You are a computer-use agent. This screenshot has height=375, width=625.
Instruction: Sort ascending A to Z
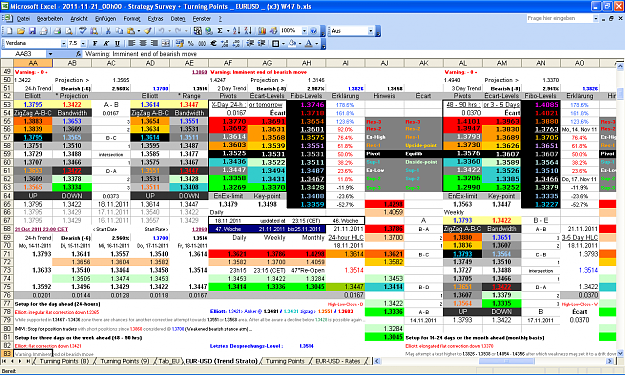pyautogui.click(x=237, y=31)
